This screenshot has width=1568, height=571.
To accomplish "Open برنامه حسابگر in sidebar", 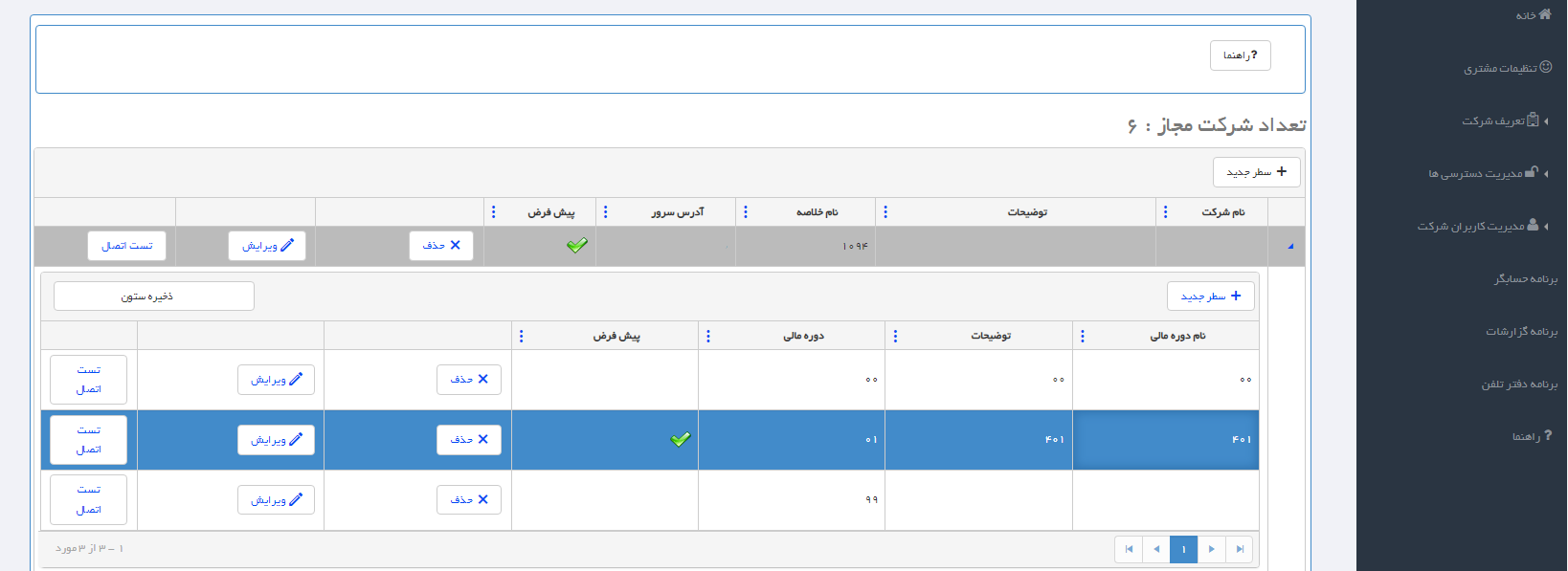I will click(x=1526, y=278).
